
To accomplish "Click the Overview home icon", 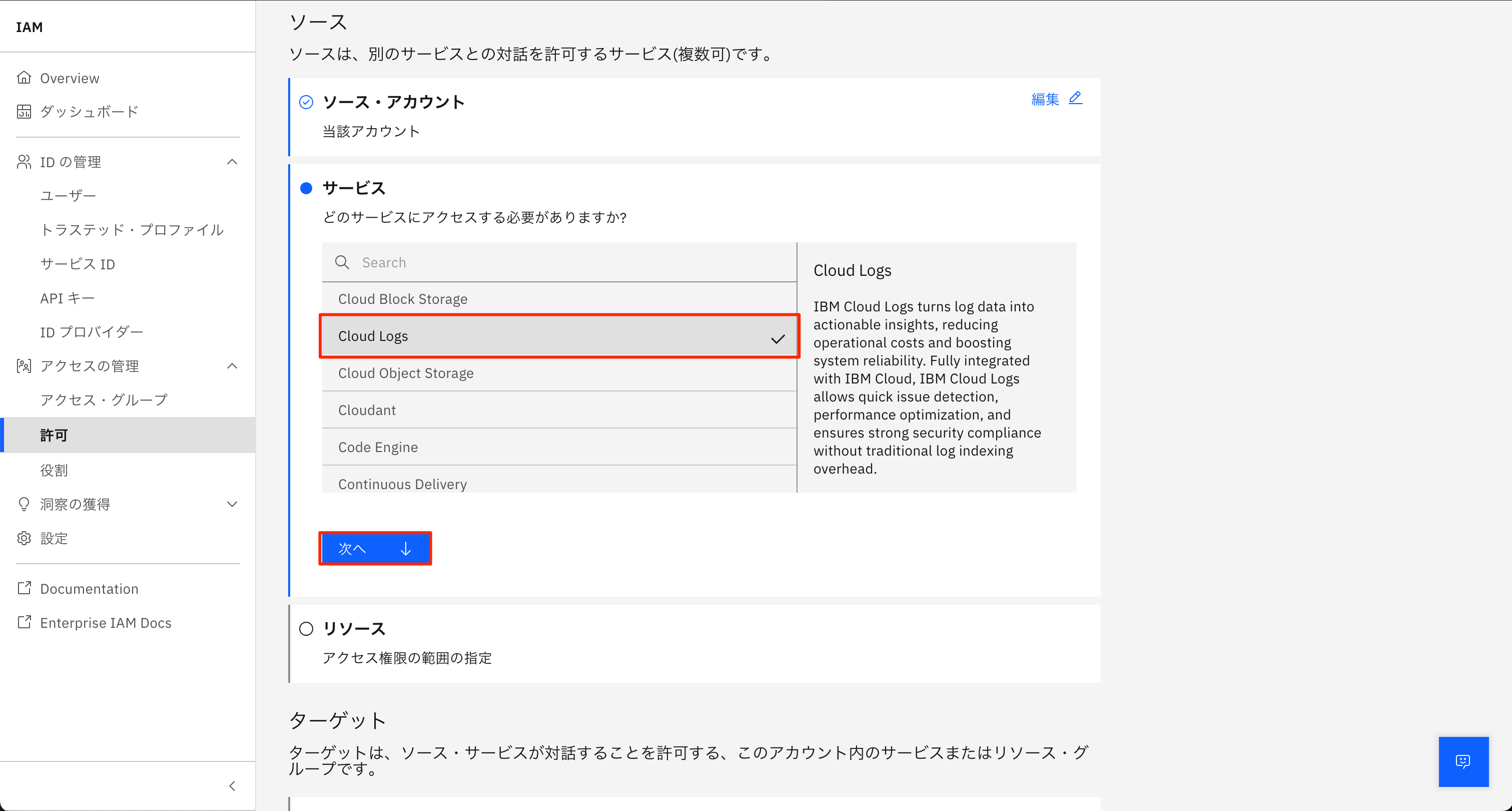I will [24, 78].
